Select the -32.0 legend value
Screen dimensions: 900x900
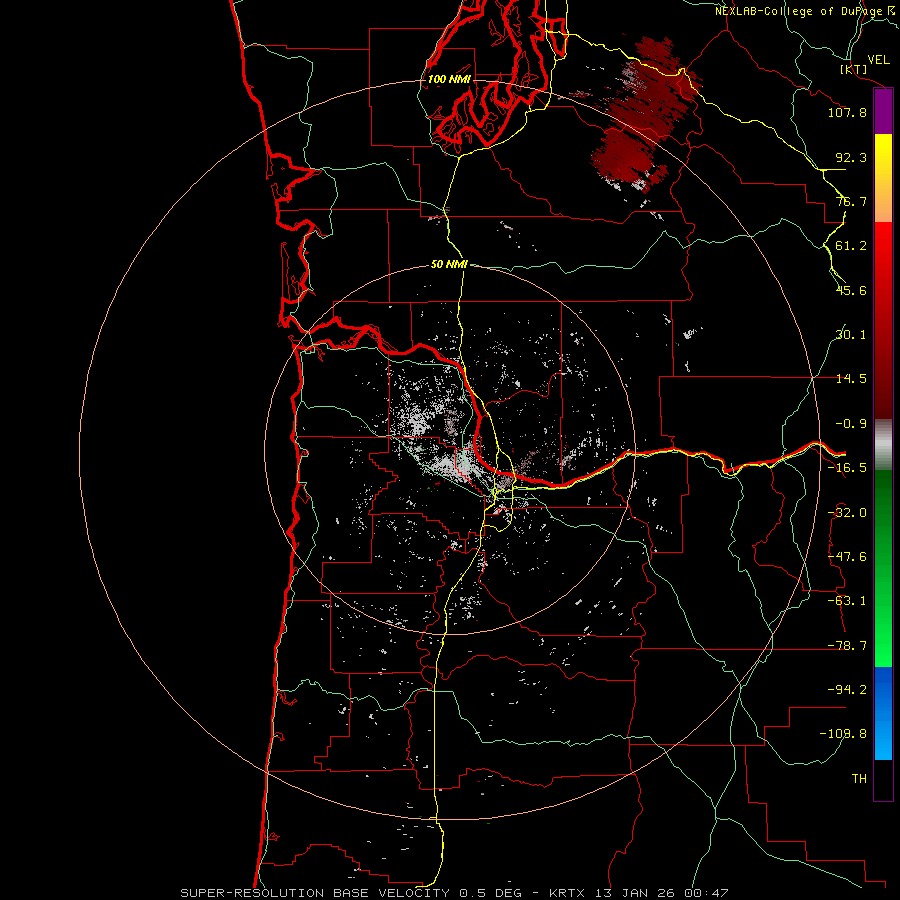coord(847,513)
